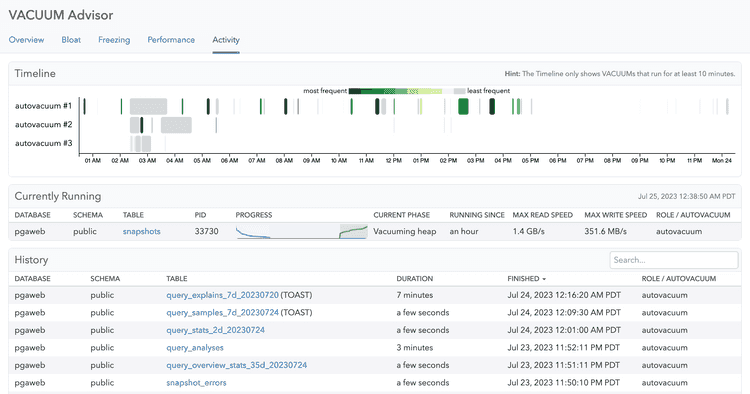The height and width of the screenshot is (394, 750).
Task: Open query_stats_2d_20230724 table link
Action: click(x=215, y=330)
